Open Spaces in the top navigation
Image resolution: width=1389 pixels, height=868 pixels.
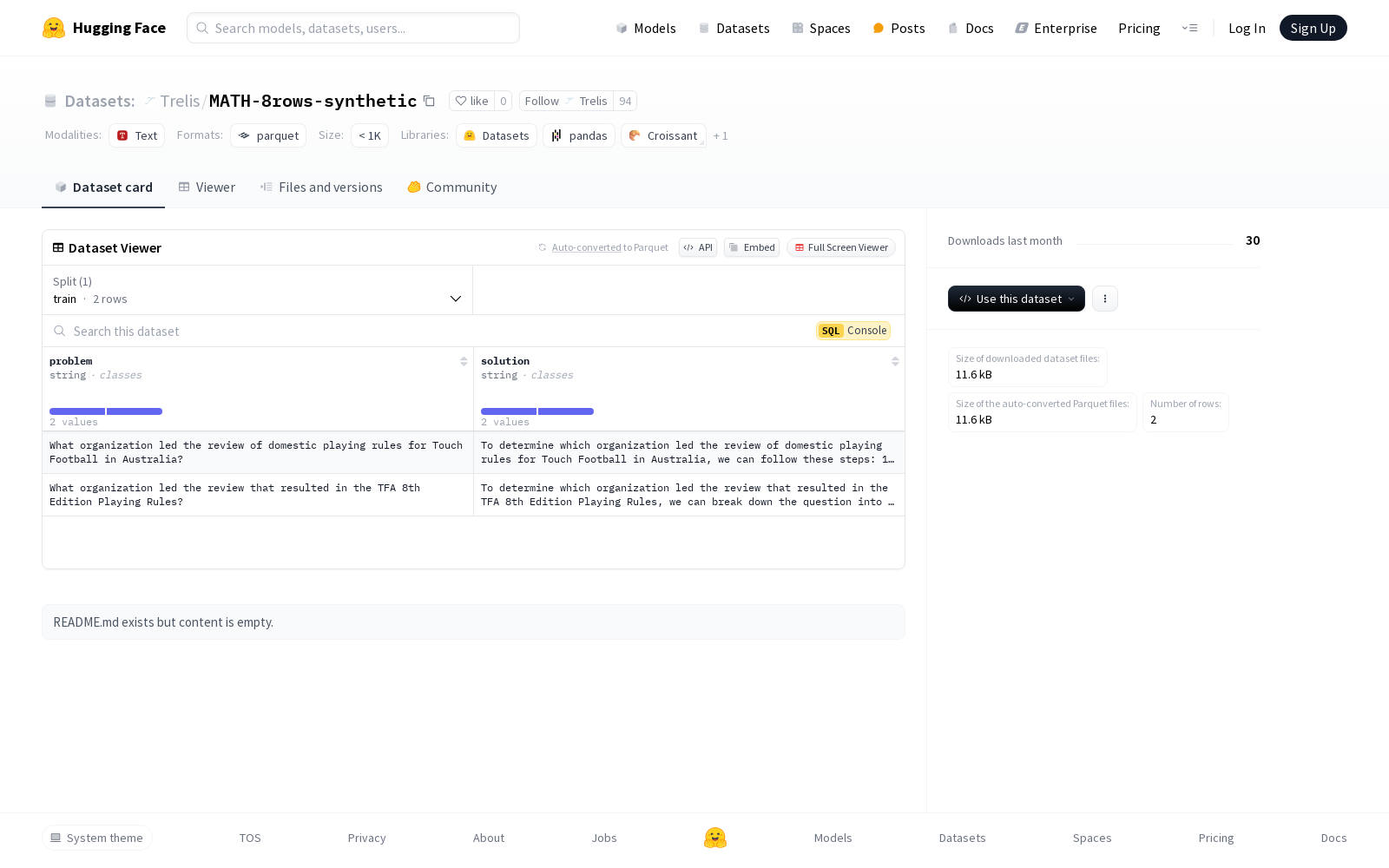coord(821,28)
